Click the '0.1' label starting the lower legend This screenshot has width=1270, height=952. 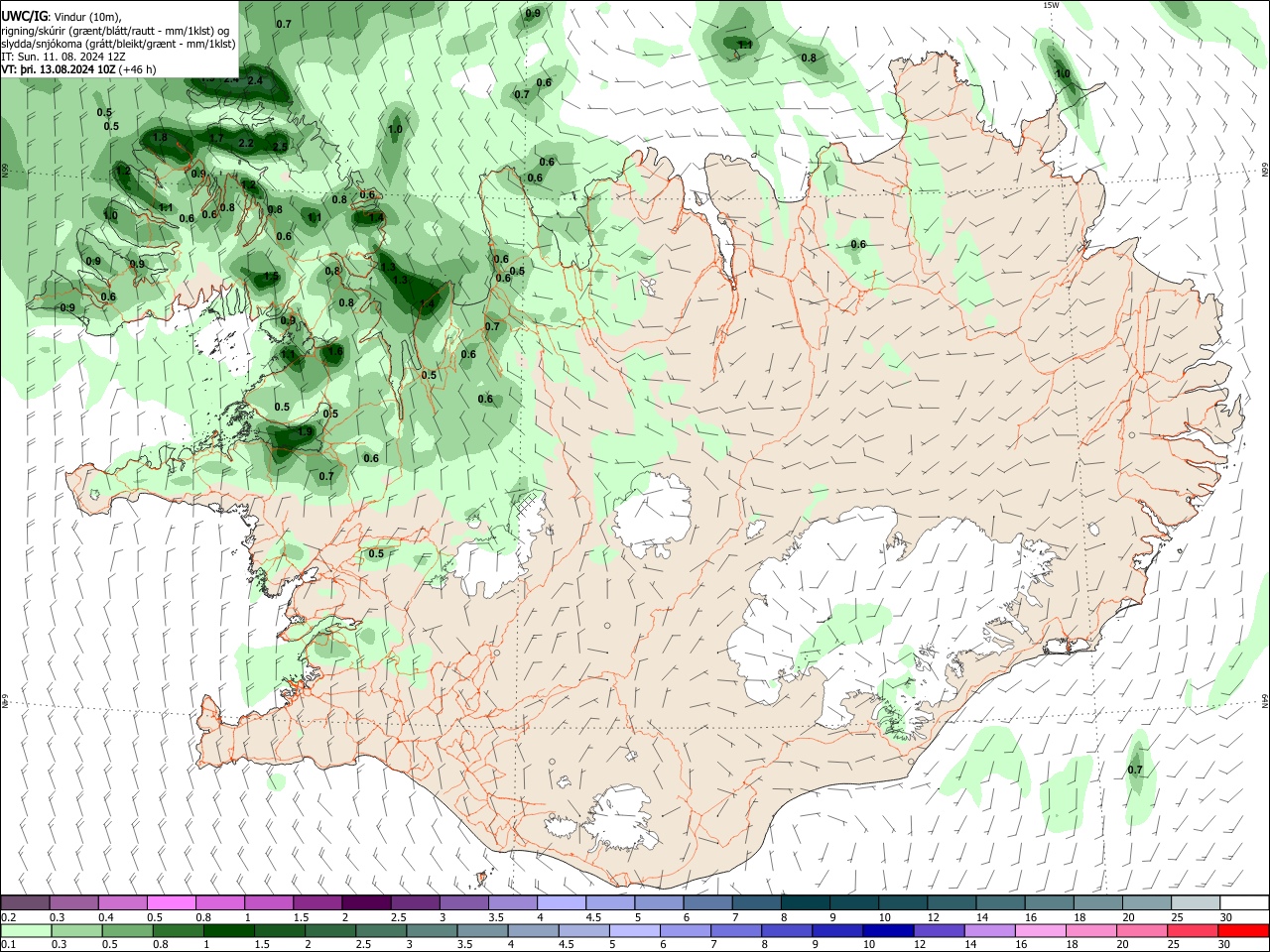[x=8, y=945]
